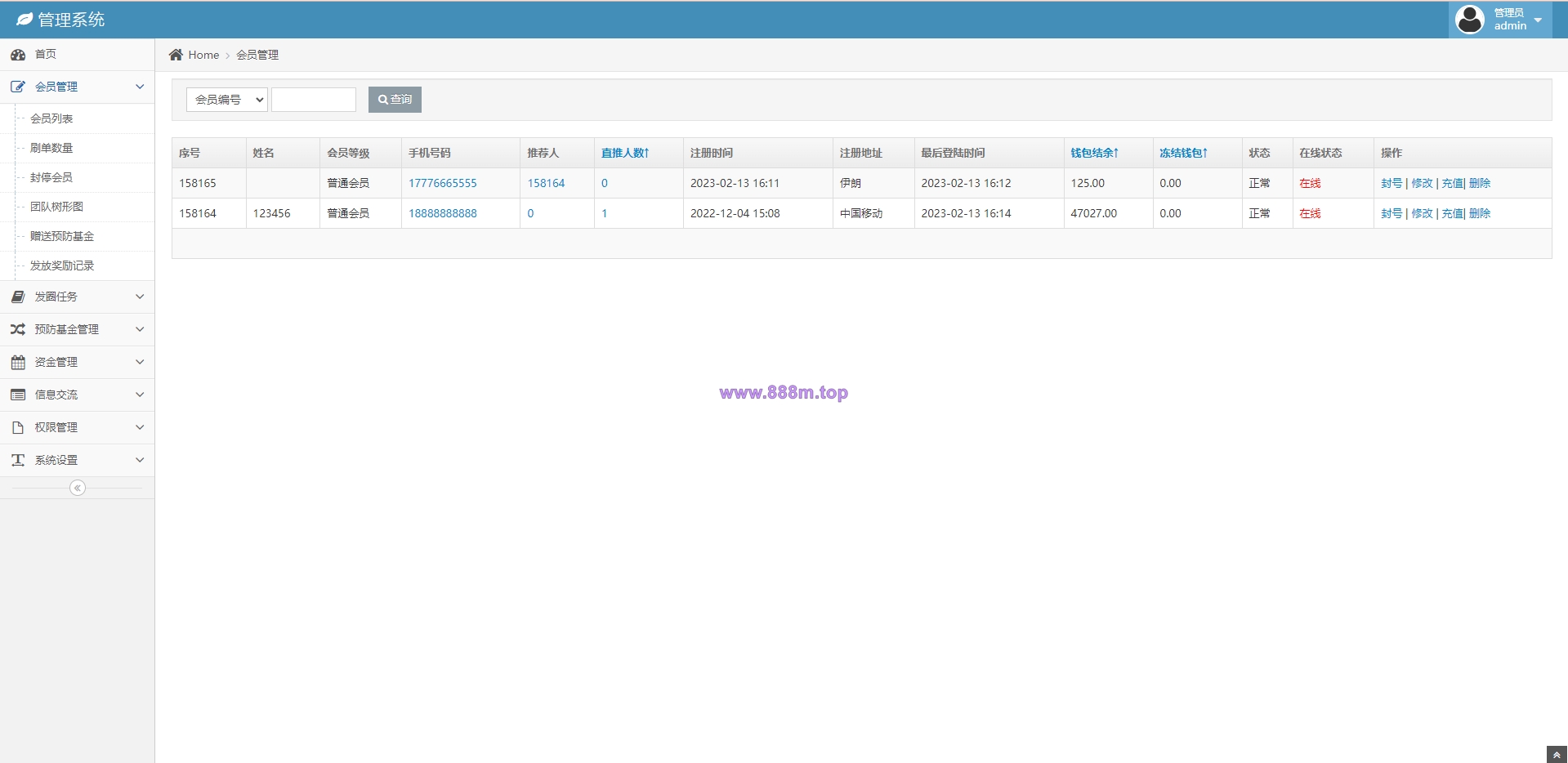Screen dimensions: 1568x763
Task: Click 直推人数 value 0 for member 158165
Action: tap(605, 183)
